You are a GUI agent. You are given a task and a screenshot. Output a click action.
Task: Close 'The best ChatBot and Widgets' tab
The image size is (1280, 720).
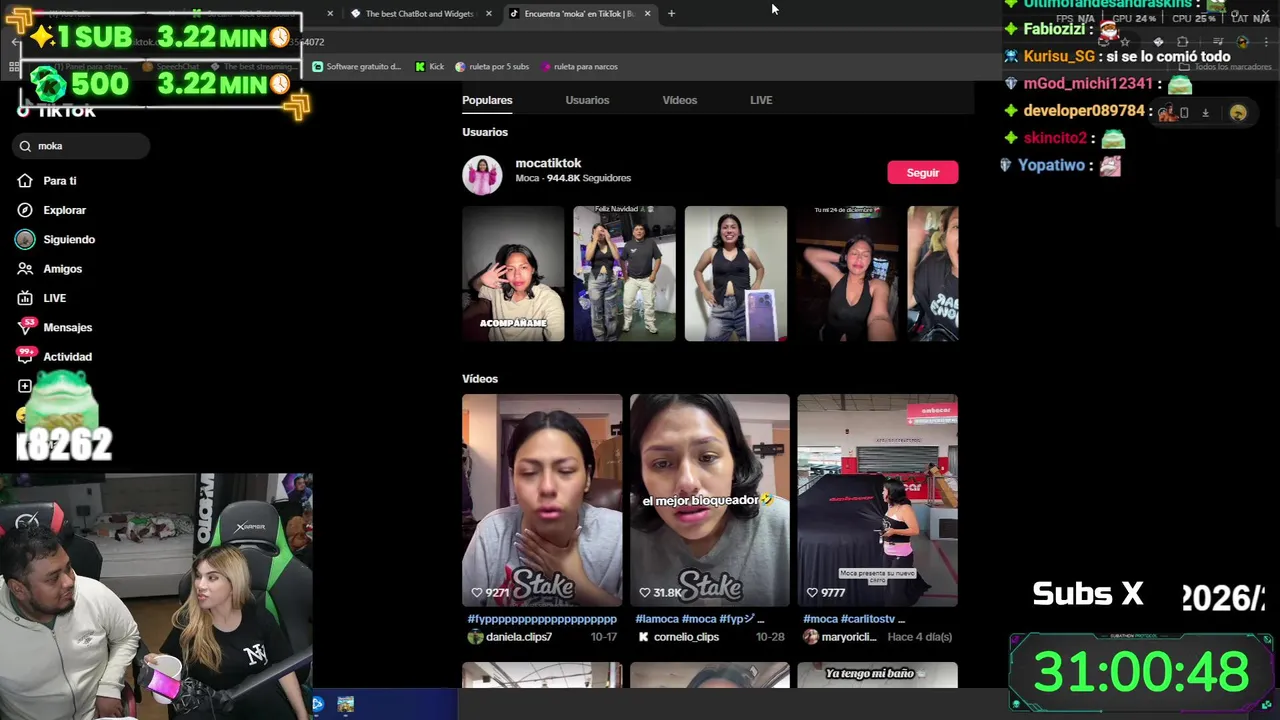(x=488, y=14)
